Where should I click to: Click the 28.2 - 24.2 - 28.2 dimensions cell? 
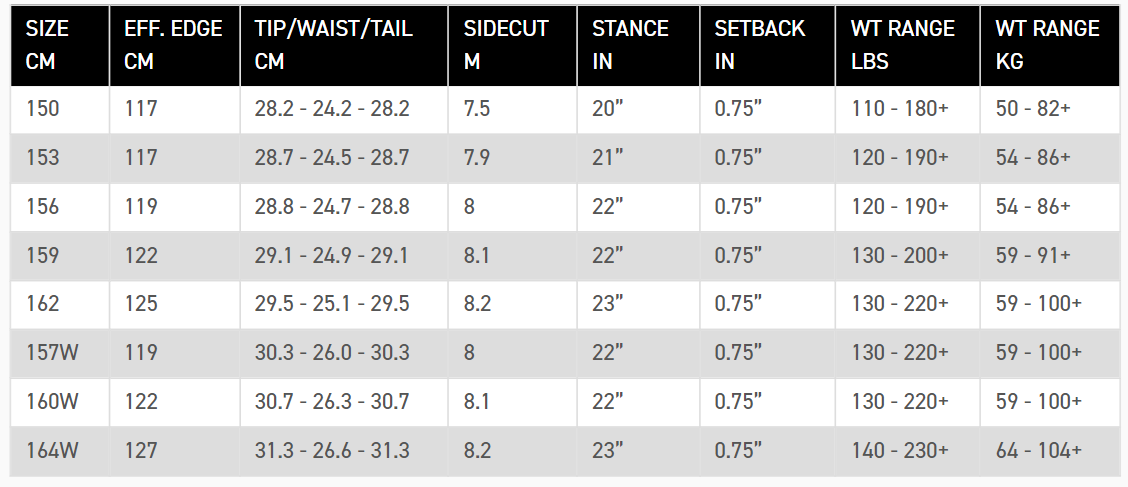(332, 109)
